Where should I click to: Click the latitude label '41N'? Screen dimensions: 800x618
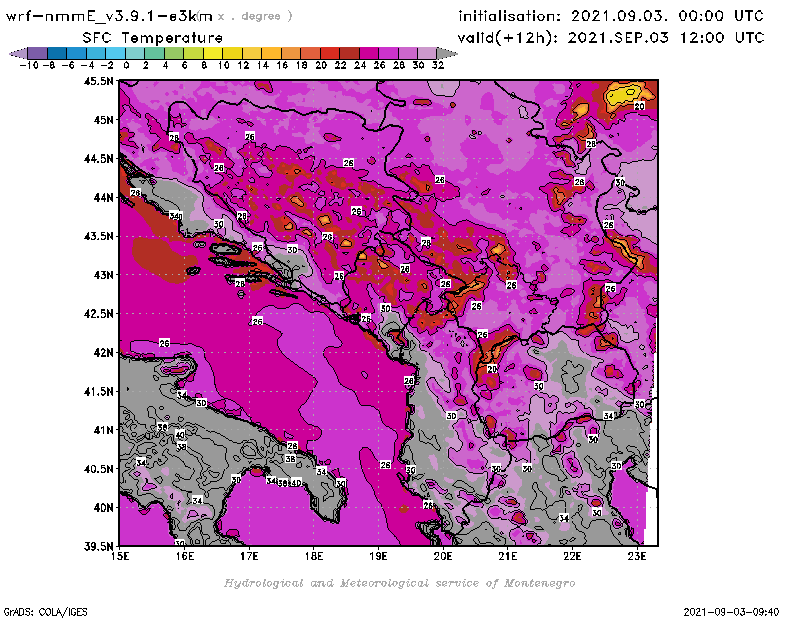click(104, 430)
